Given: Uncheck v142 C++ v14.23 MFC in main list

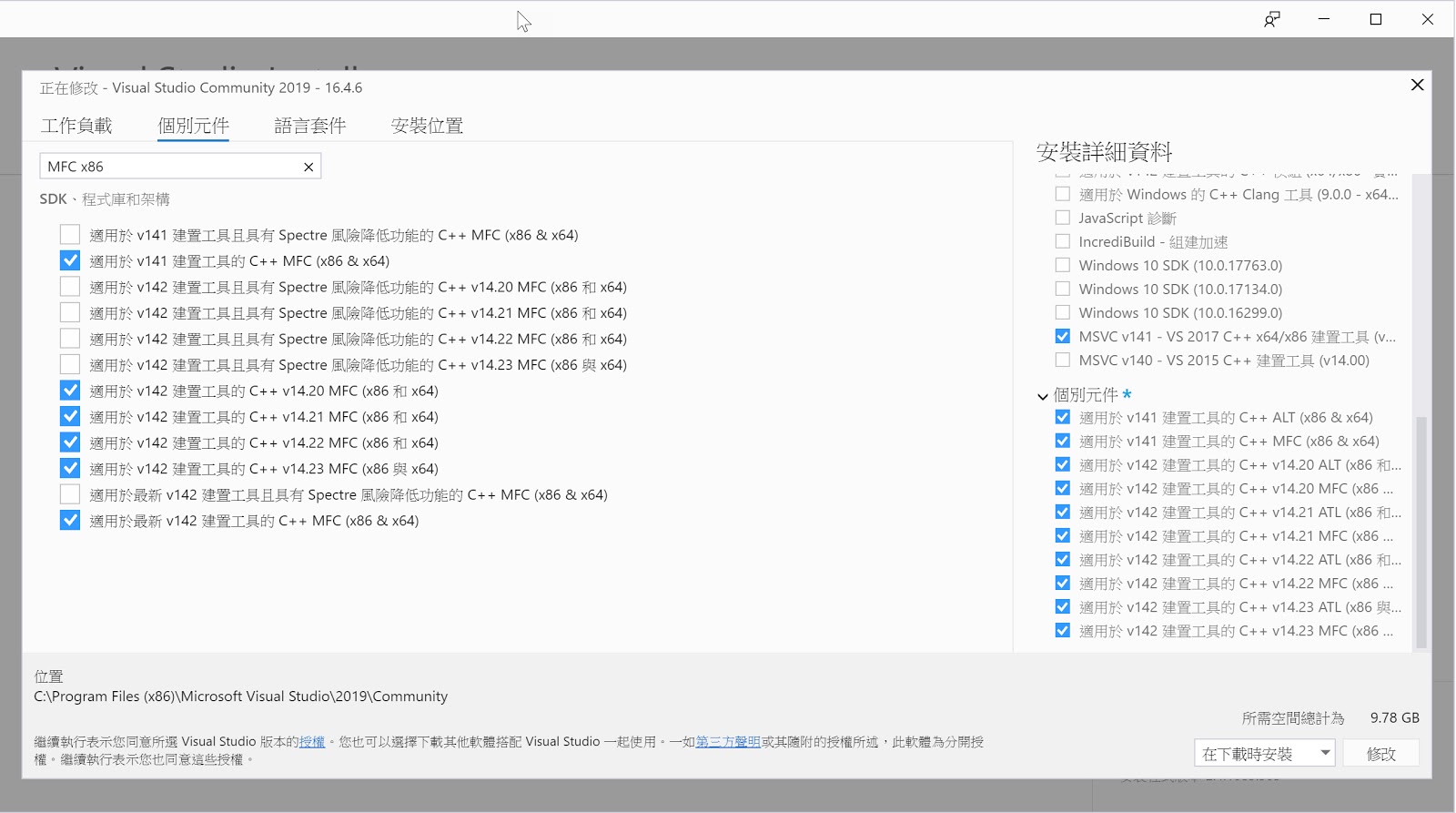Looking at the screenshot, I should point(70,468).
